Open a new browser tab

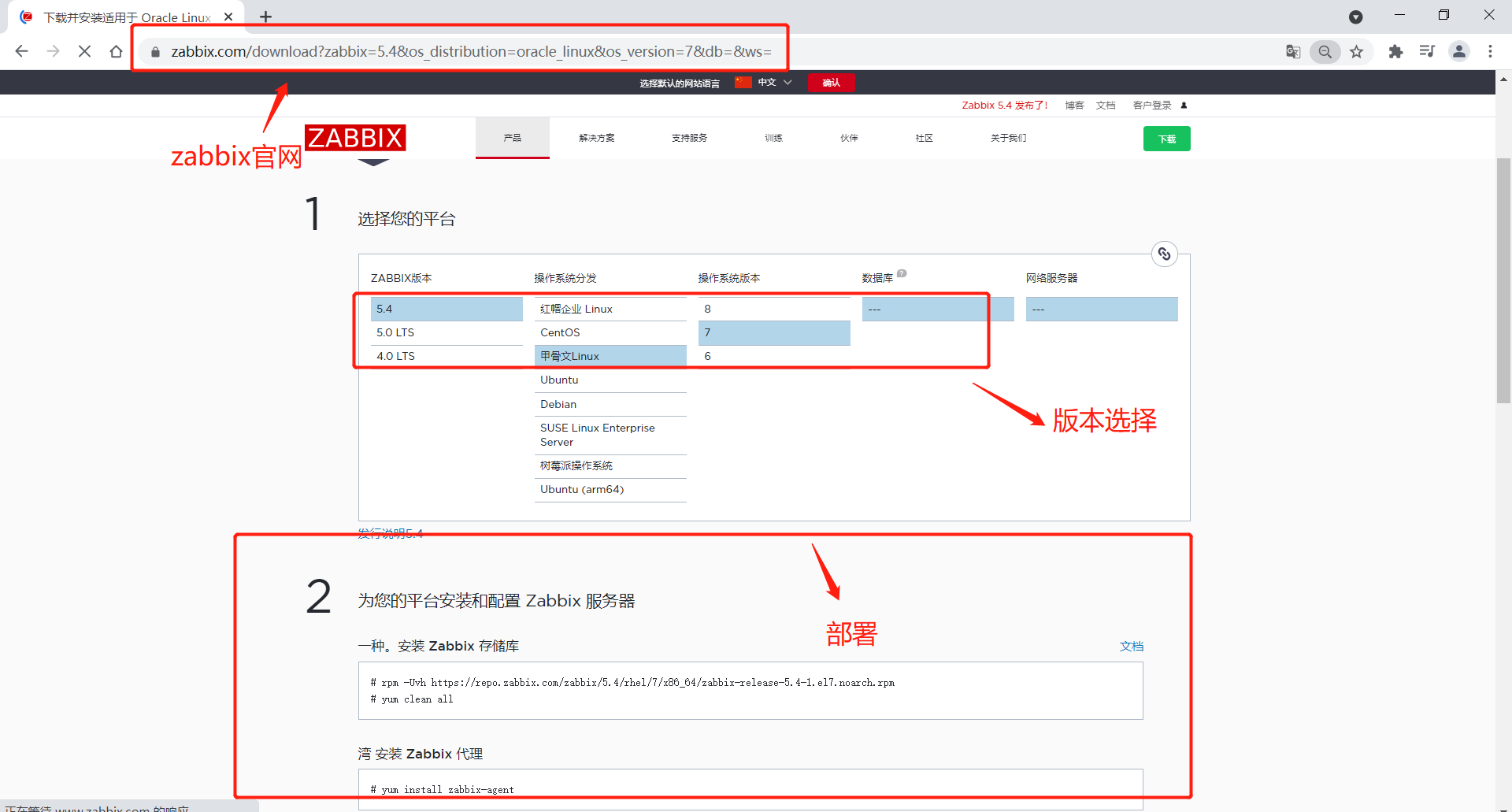click(x=265, y=17)
